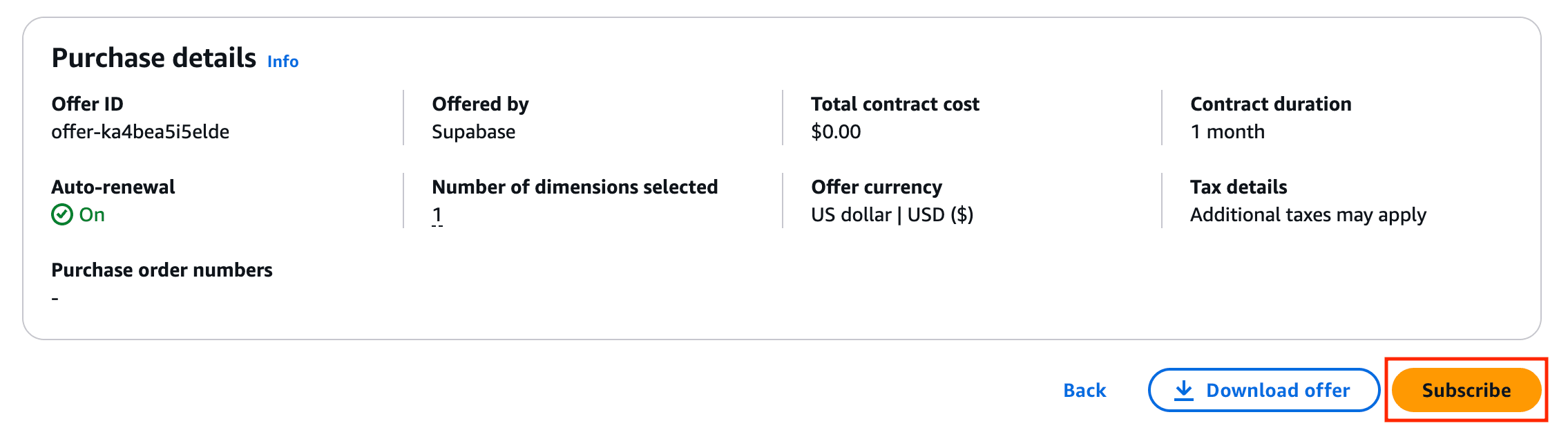
Task: Click the Purchase order numbers label
Action: tap(162, 270)
